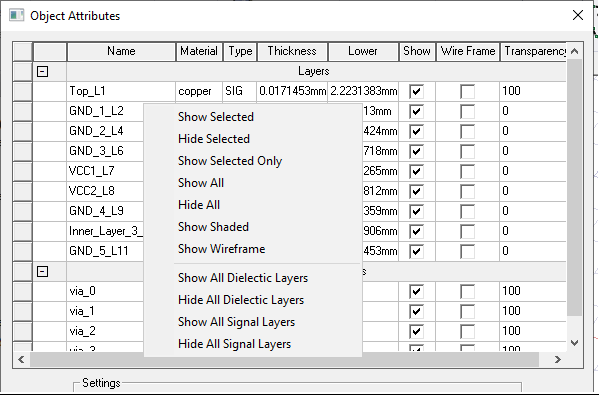Click Top_L1 transparency value 100
599x400 pixels.
click(533, 91)
